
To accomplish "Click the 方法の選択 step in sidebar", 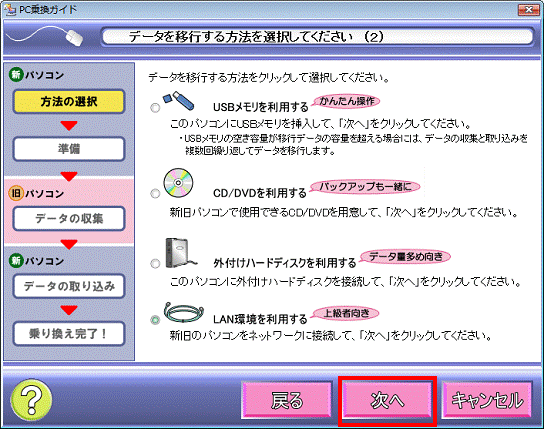I will point(69,101).
